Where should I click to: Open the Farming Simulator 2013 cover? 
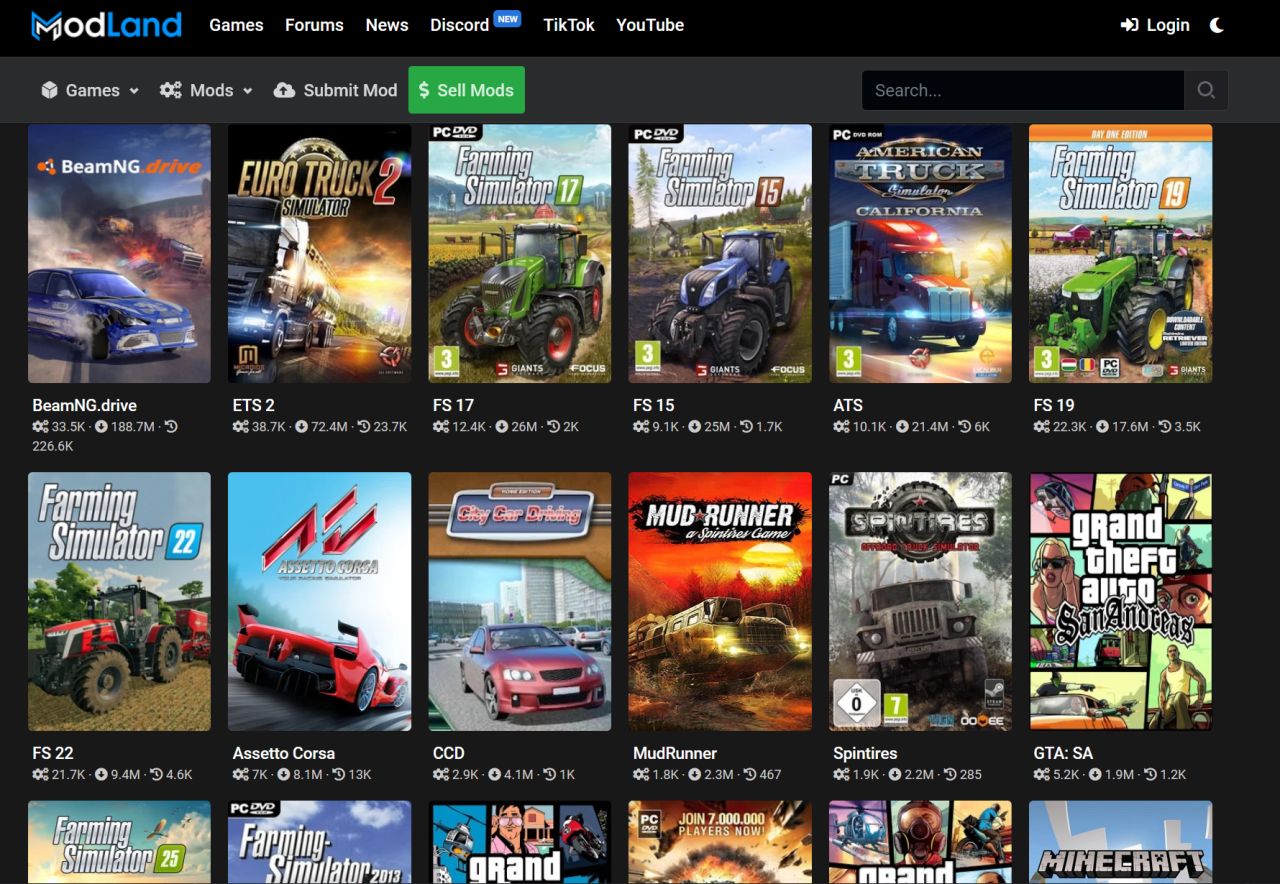(x=320, y=842)
